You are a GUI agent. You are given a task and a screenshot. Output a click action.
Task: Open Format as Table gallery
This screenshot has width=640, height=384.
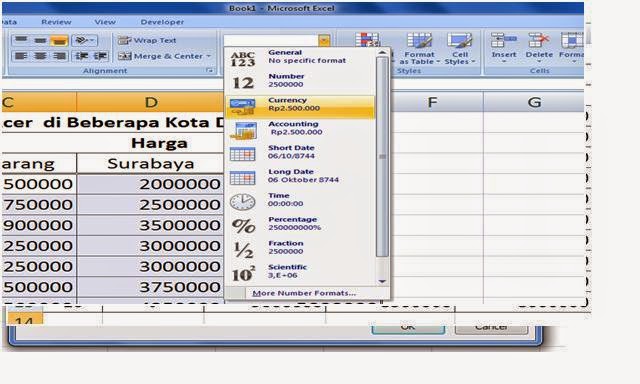[420, 49]
